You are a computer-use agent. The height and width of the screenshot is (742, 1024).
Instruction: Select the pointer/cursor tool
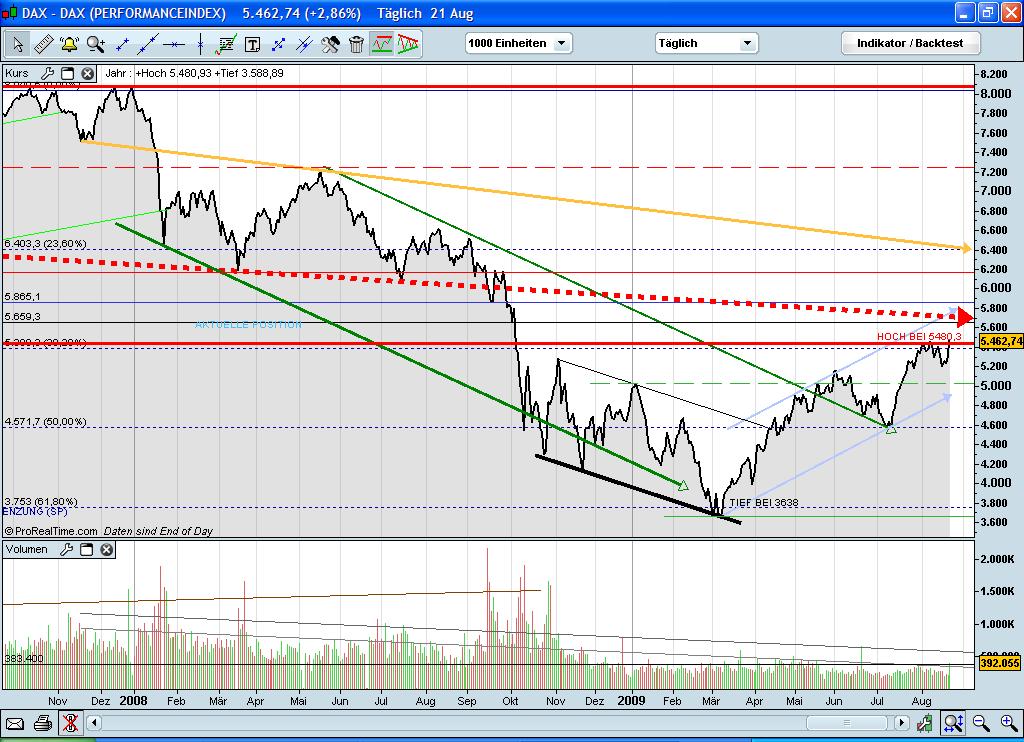[x=16, y=44]
